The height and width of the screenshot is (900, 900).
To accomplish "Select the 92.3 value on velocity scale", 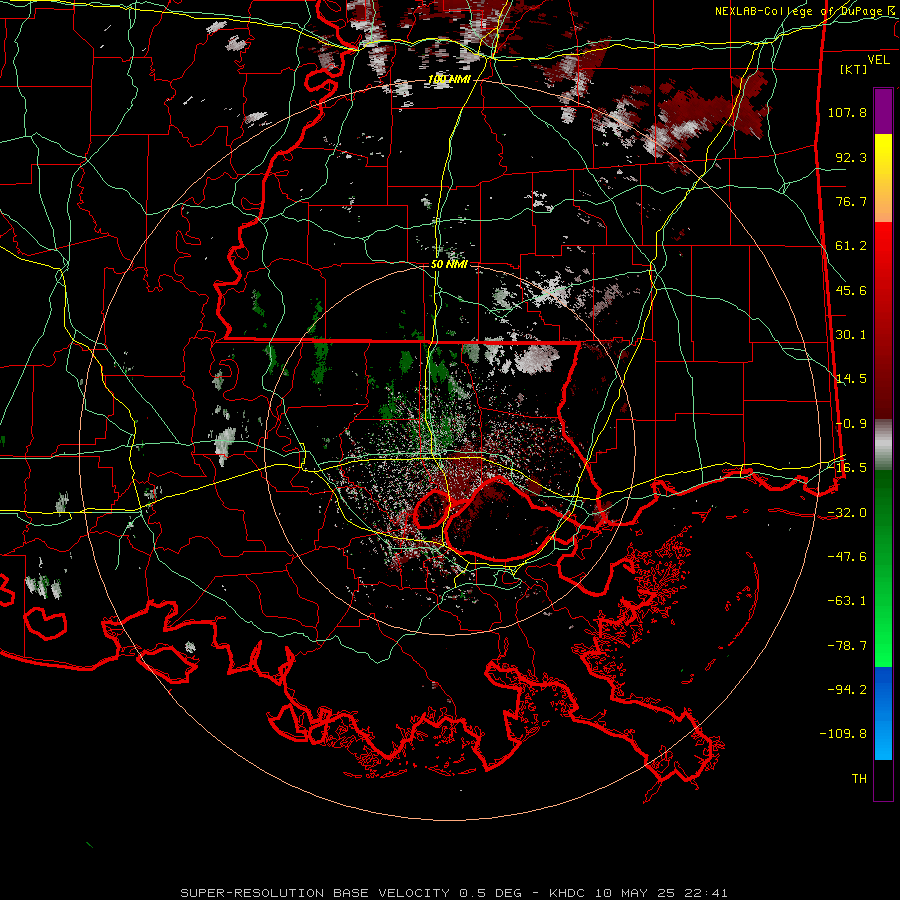I will tap(851, 157).
